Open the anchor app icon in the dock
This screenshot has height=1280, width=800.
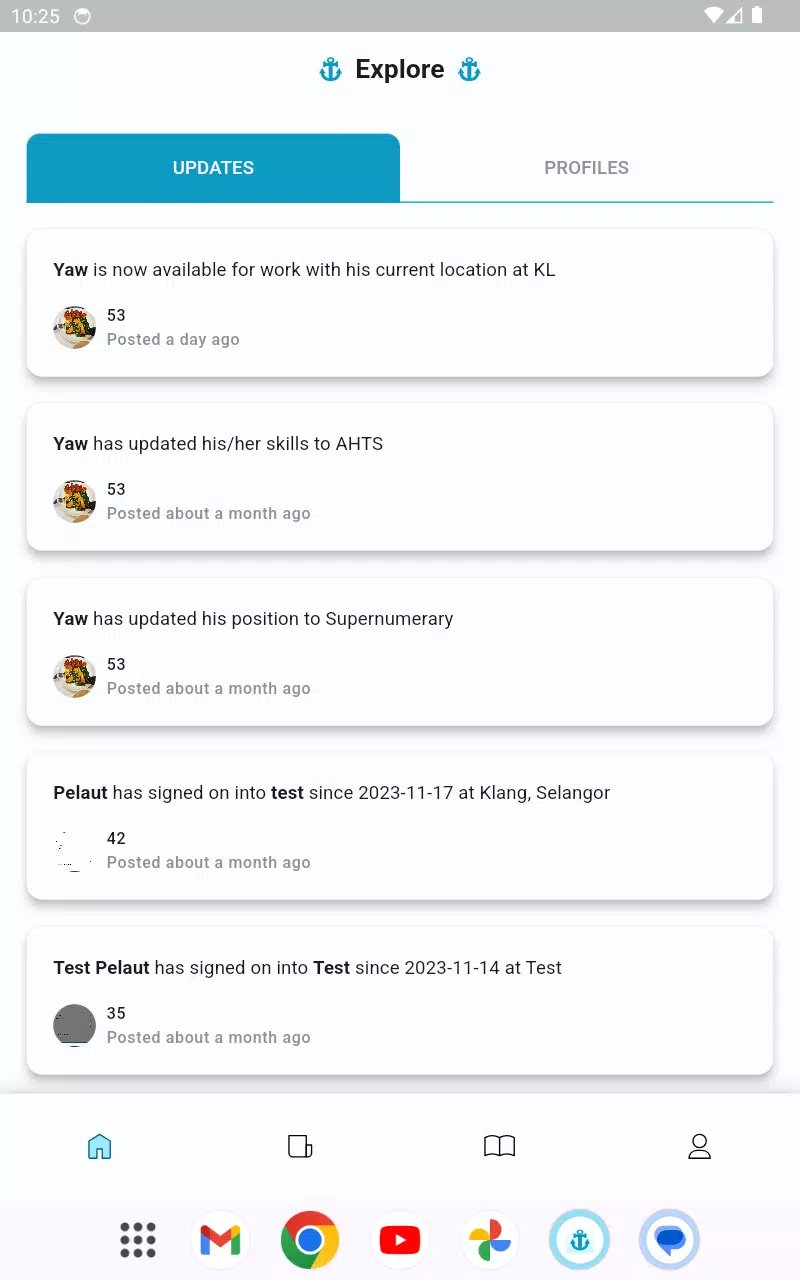[579, 1240]
